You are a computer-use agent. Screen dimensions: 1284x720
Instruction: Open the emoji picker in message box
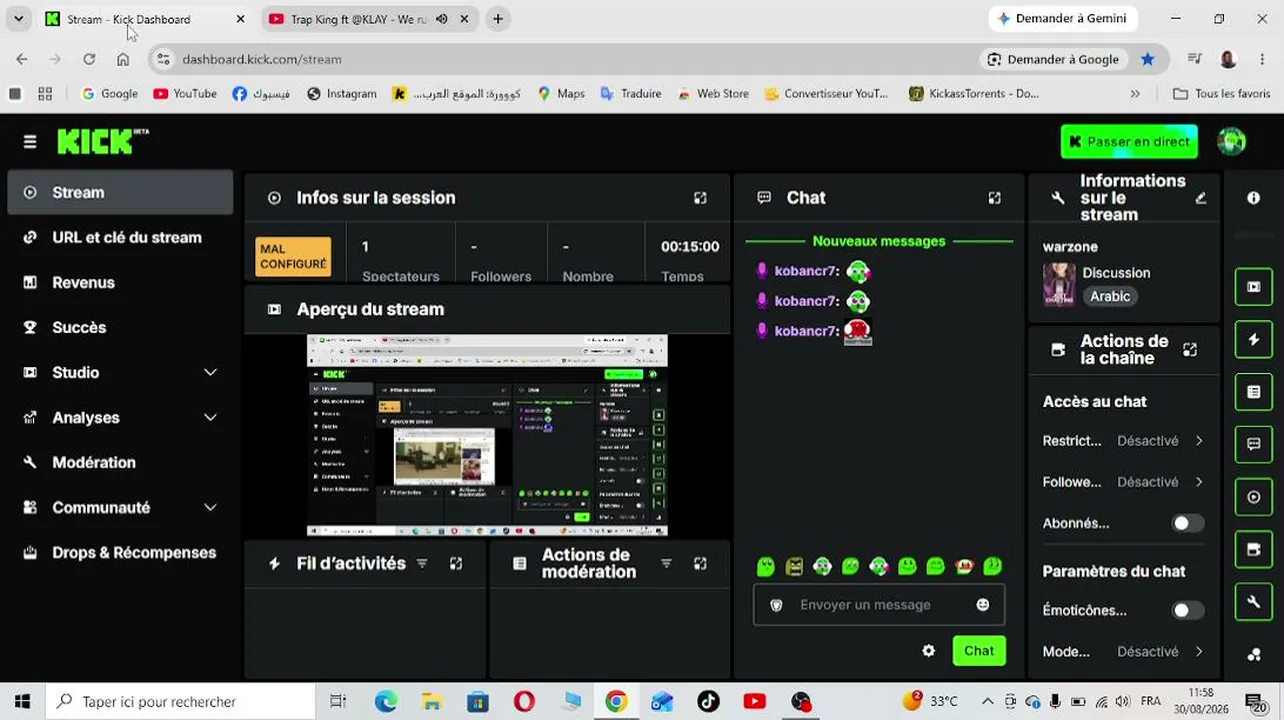[983, 605]
